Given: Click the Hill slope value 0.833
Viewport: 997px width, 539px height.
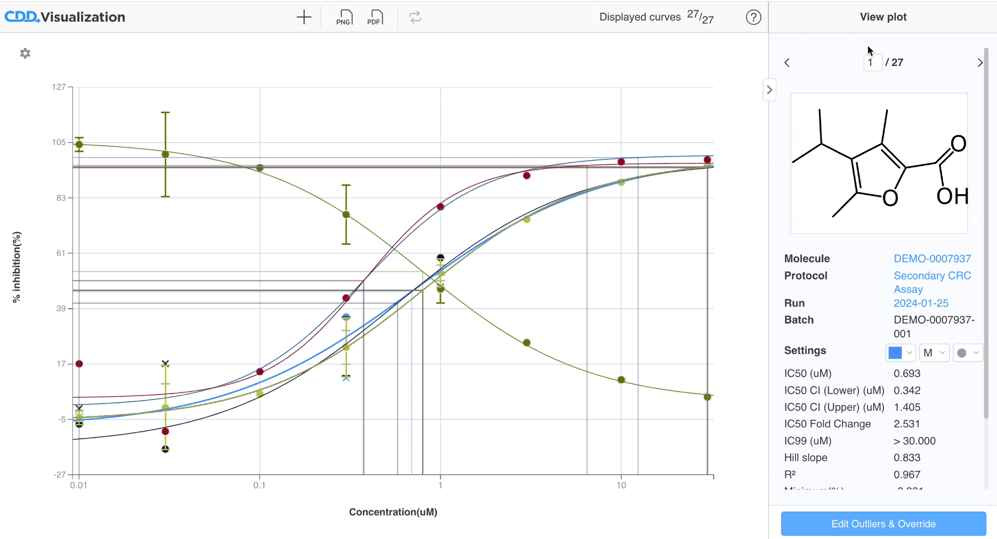Looking at the screenshot, I should [907, 458].
